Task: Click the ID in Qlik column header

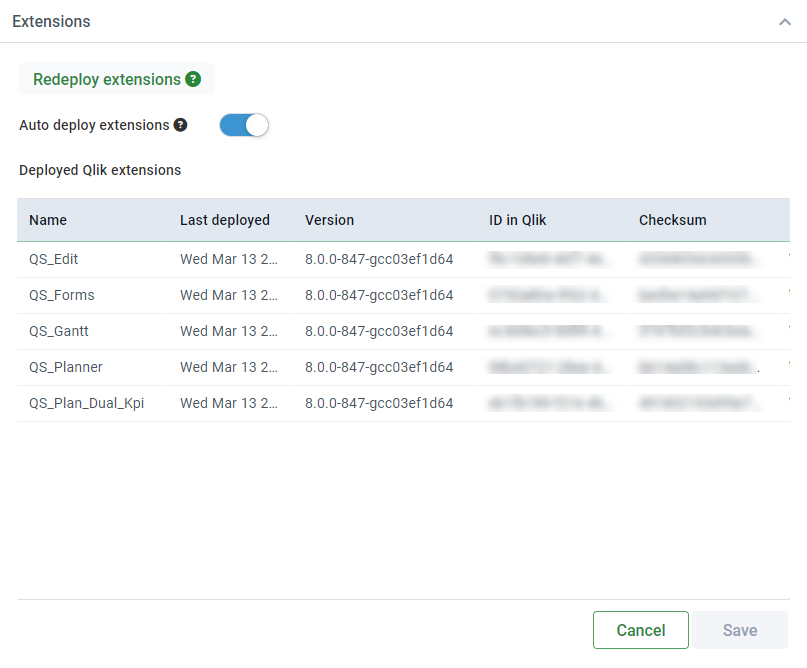Action: coord(517,220)
